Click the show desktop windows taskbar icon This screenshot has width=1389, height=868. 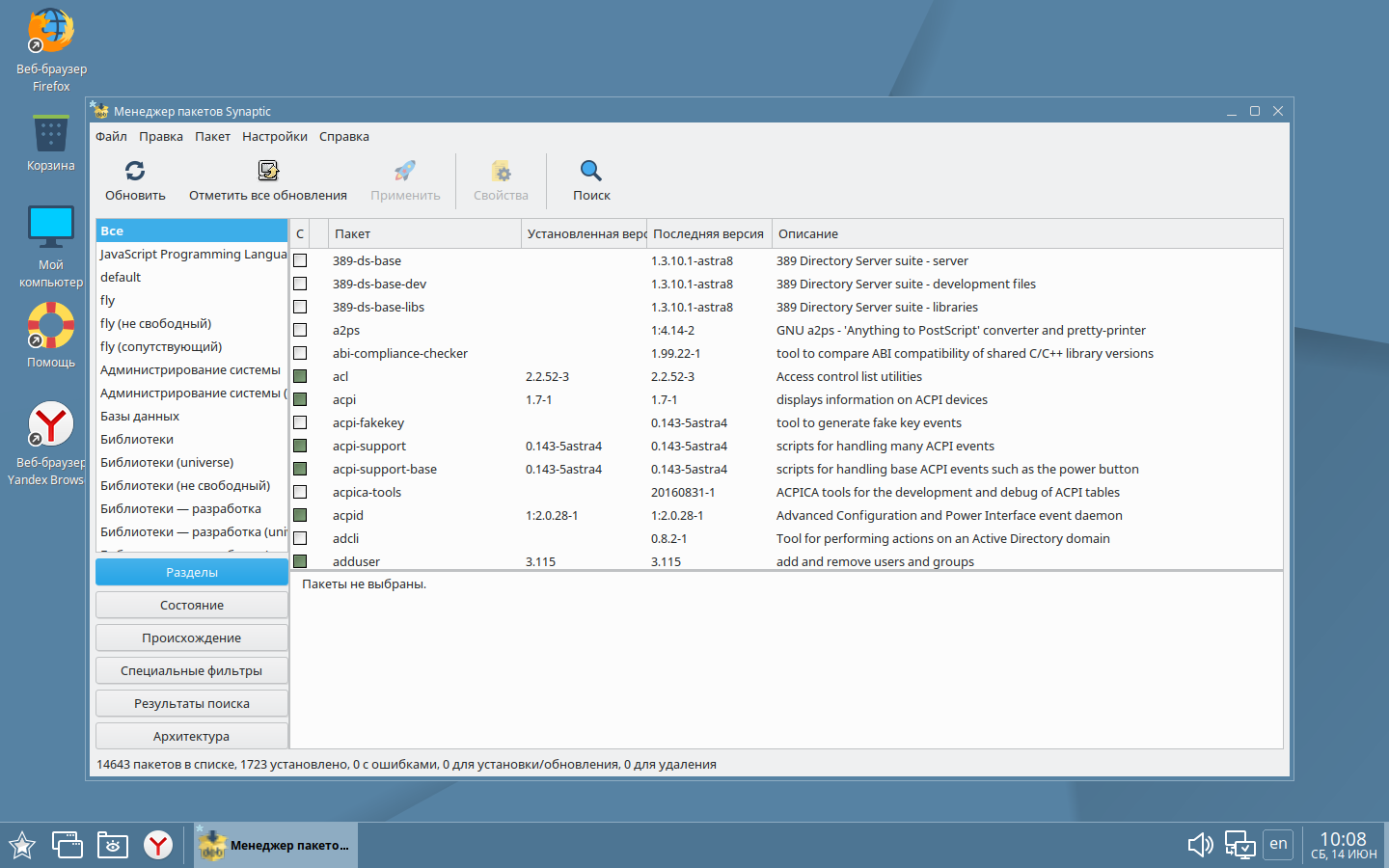coord(67,846)
